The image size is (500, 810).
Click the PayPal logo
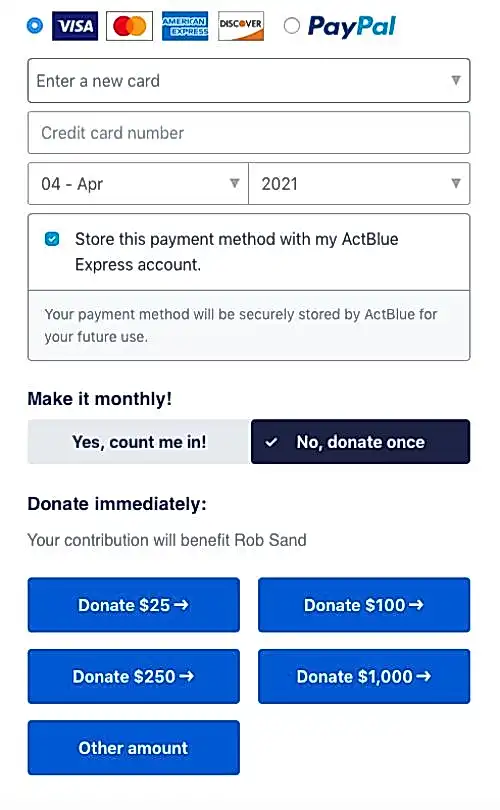click(x=352, y=26)
